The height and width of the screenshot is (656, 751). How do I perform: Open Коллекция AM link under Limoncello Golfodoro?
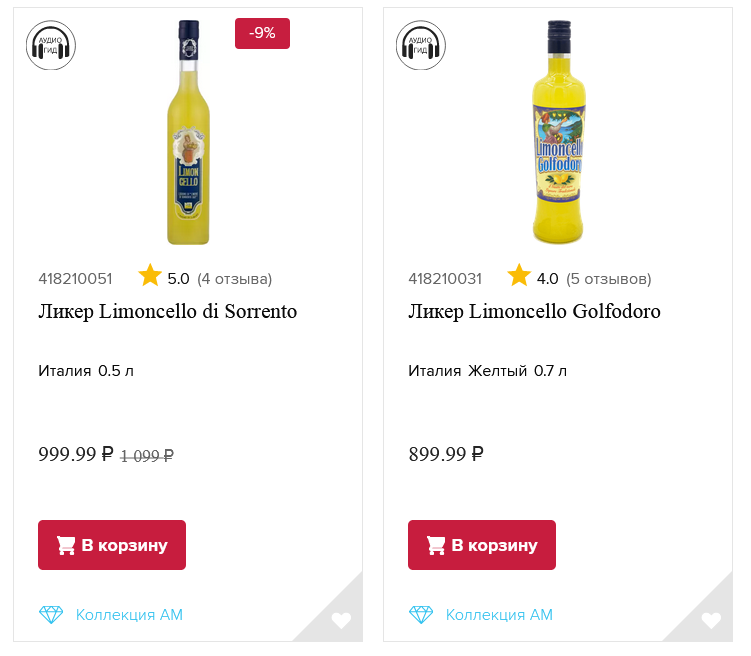pos(499,615)
